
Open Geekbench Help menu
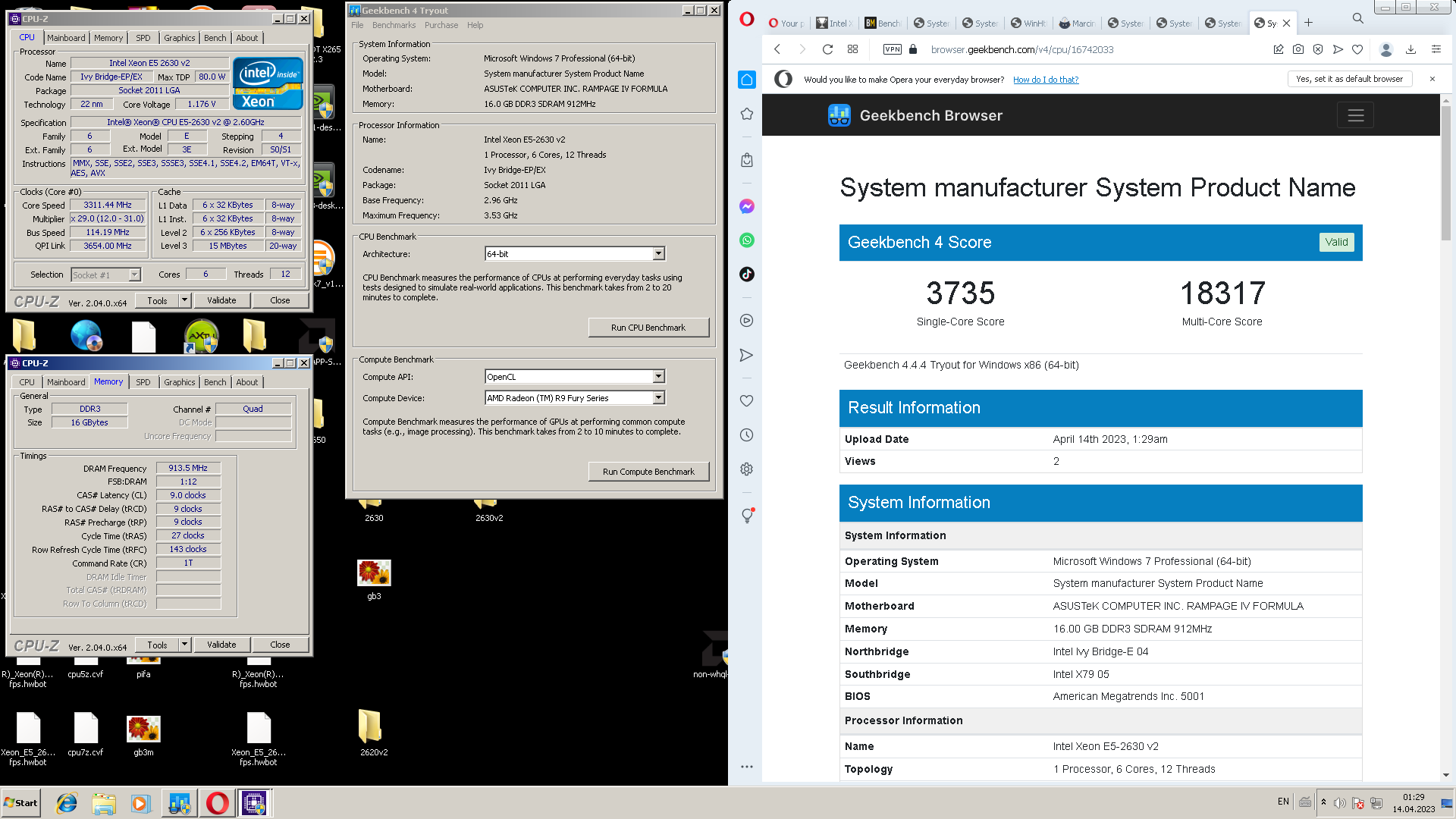pyautogui.click(x=475, y=25)
